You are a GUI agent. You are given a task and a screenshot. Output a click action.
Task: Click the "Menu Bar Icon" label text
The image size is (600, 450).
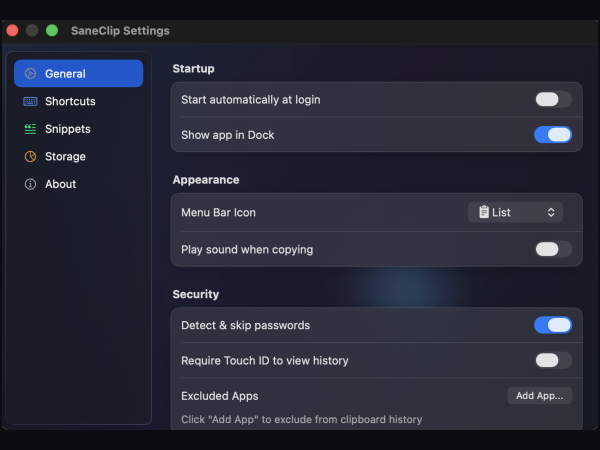[x=218, y=212]
